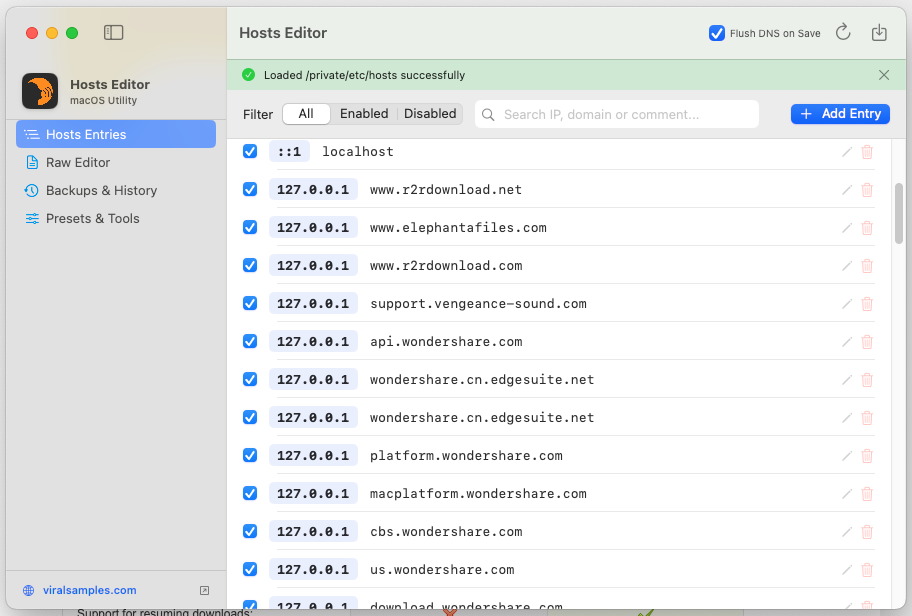Click the api.wondershare.com domain text

[446, 341]
